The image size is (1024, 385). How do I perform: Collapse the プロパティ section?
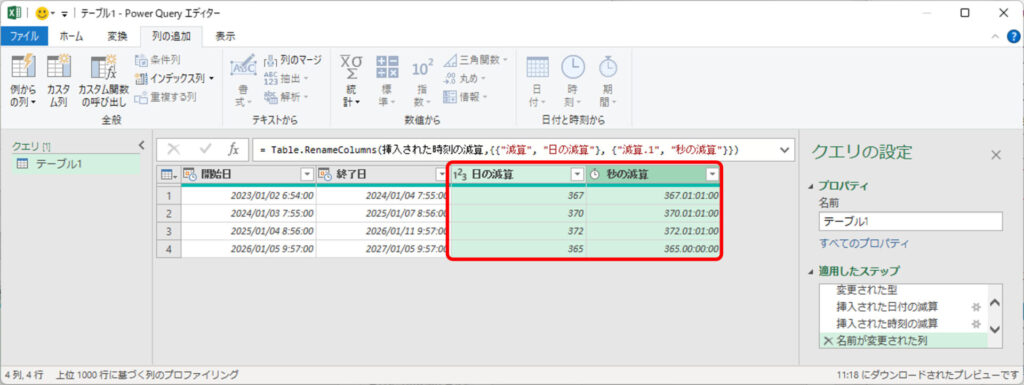pos(812,187)
